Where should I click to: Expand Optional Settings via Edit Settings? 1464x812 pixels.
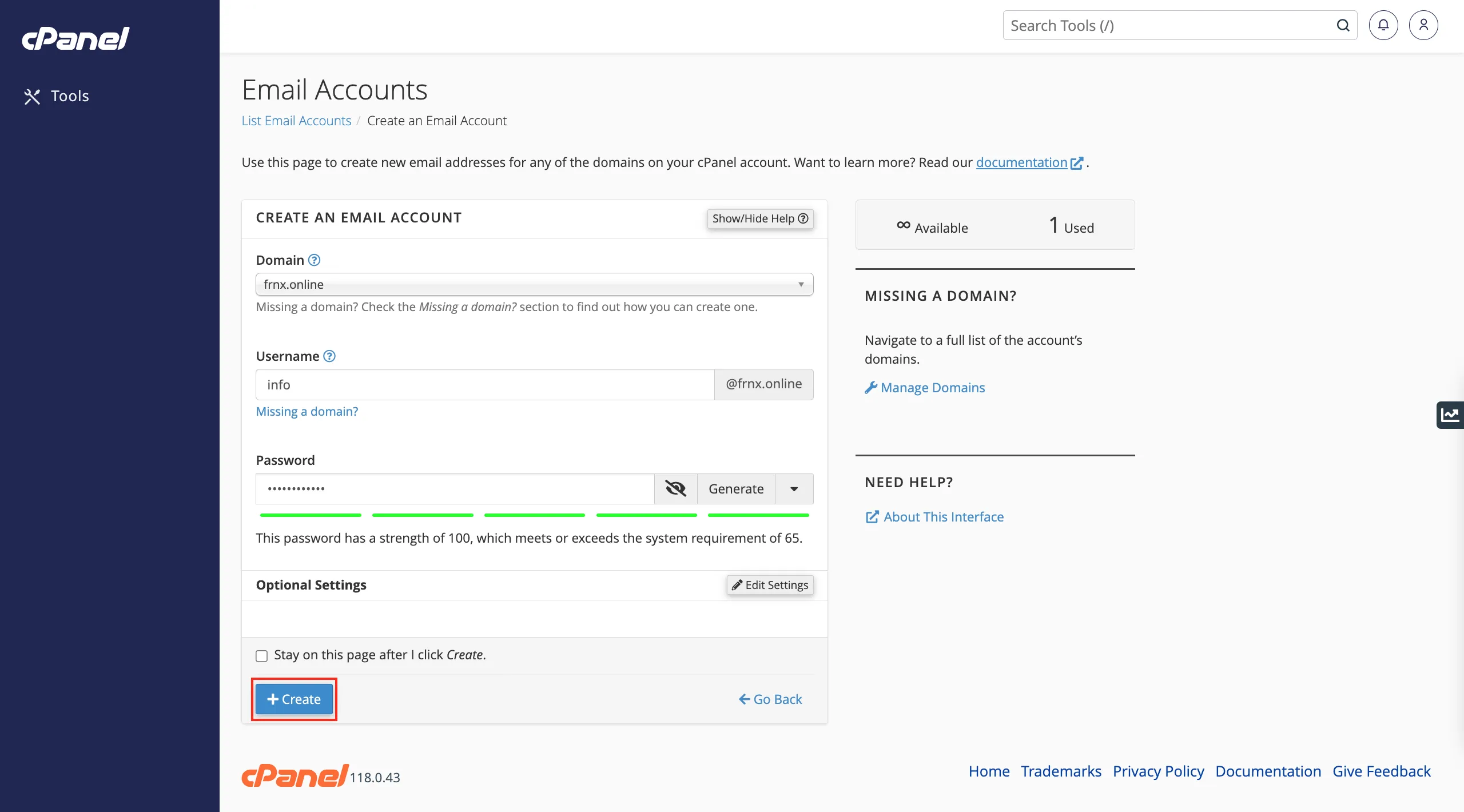(x=770, y=585)
